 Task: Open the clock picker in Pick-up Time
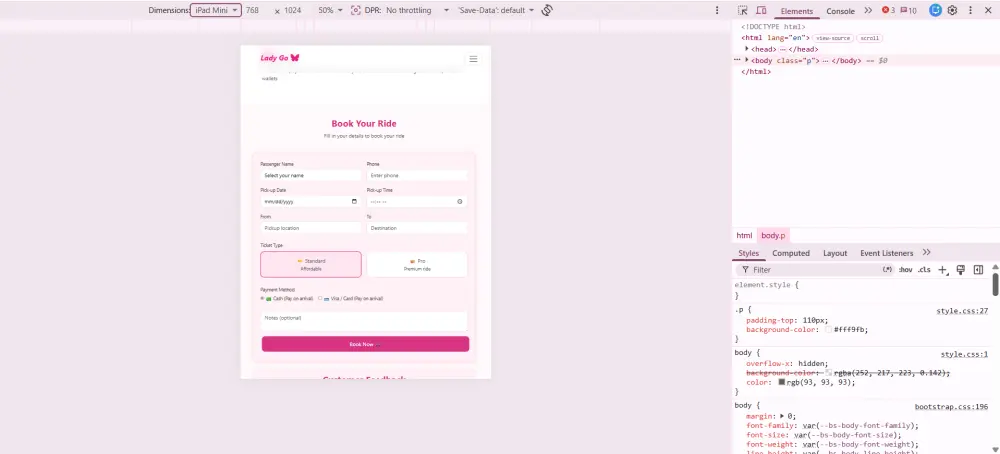point(460,201)
